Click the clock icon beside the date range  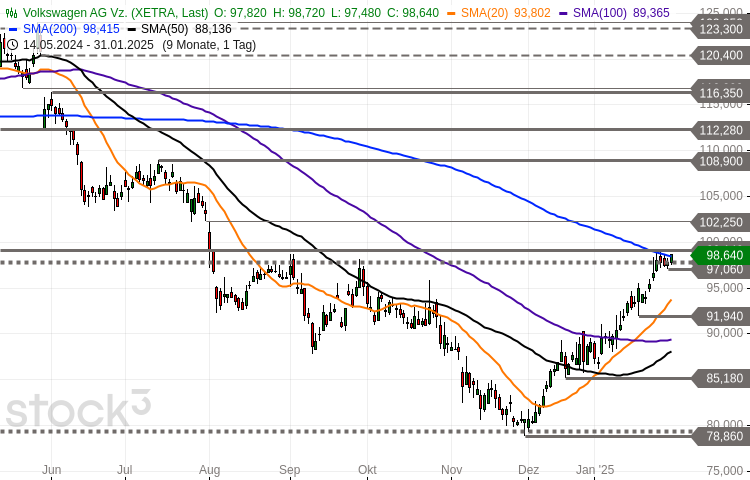[11, 45]
